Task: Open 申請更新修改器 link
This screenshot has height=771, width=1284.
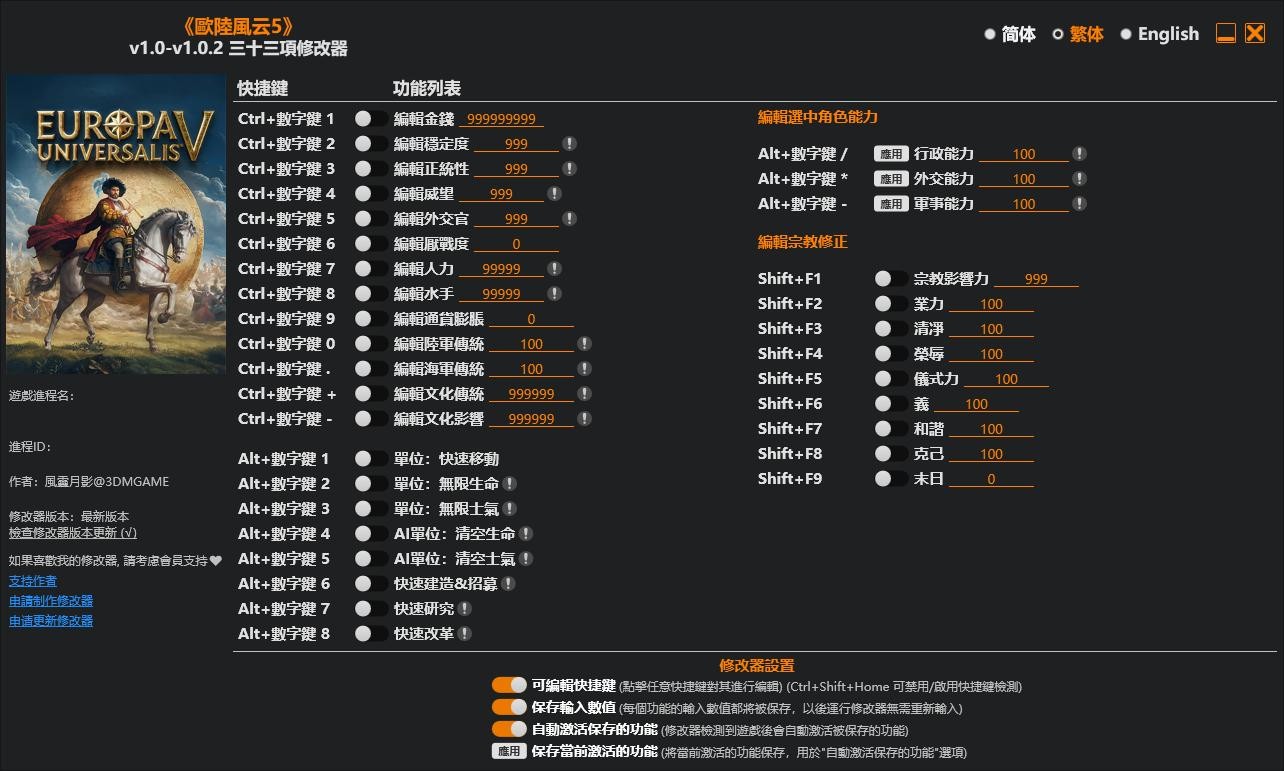Action: click(x=51, y=621)
